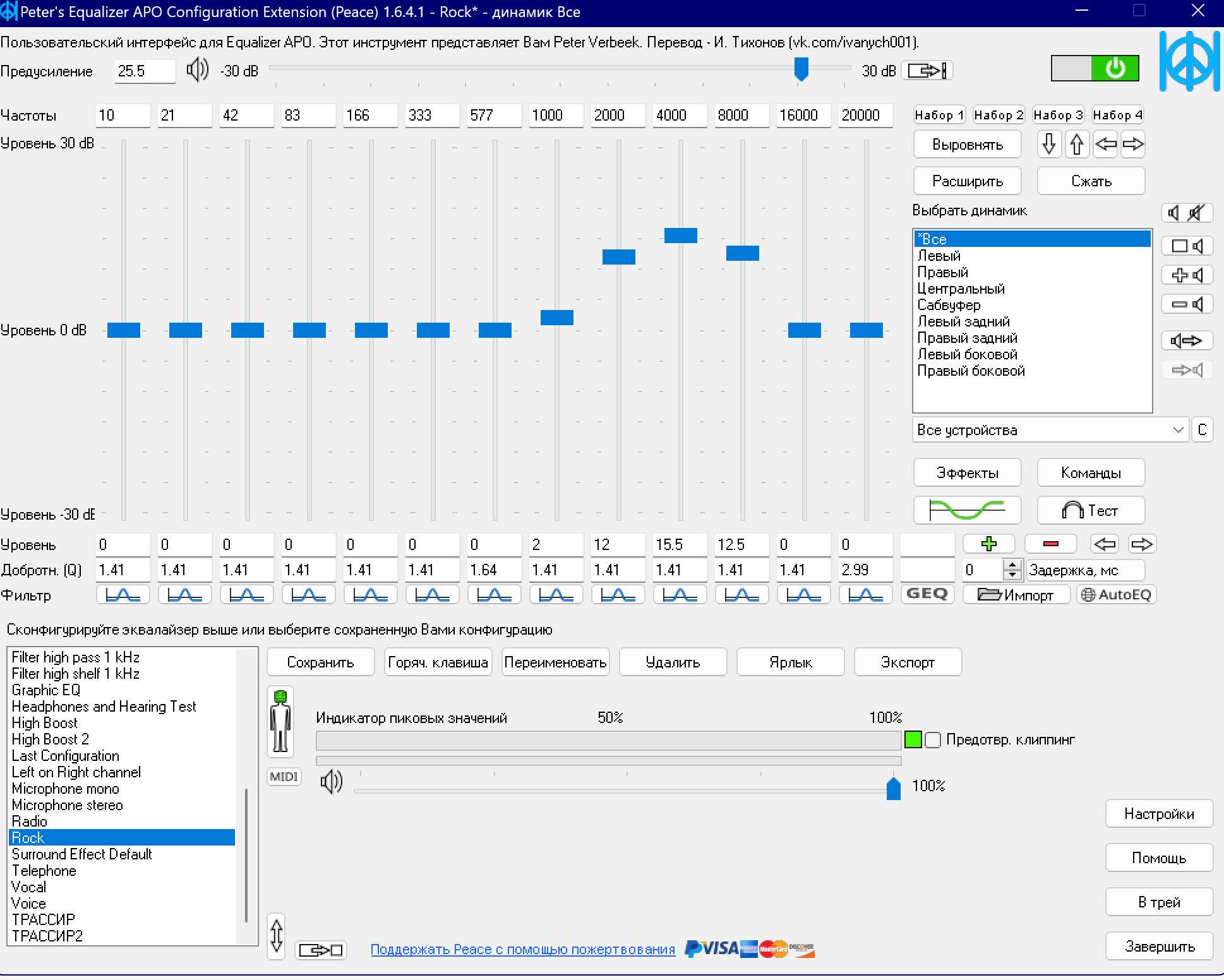1224x980 pixels.
Task: Click the red minus remove-band icon
Action: point(1050,544)
